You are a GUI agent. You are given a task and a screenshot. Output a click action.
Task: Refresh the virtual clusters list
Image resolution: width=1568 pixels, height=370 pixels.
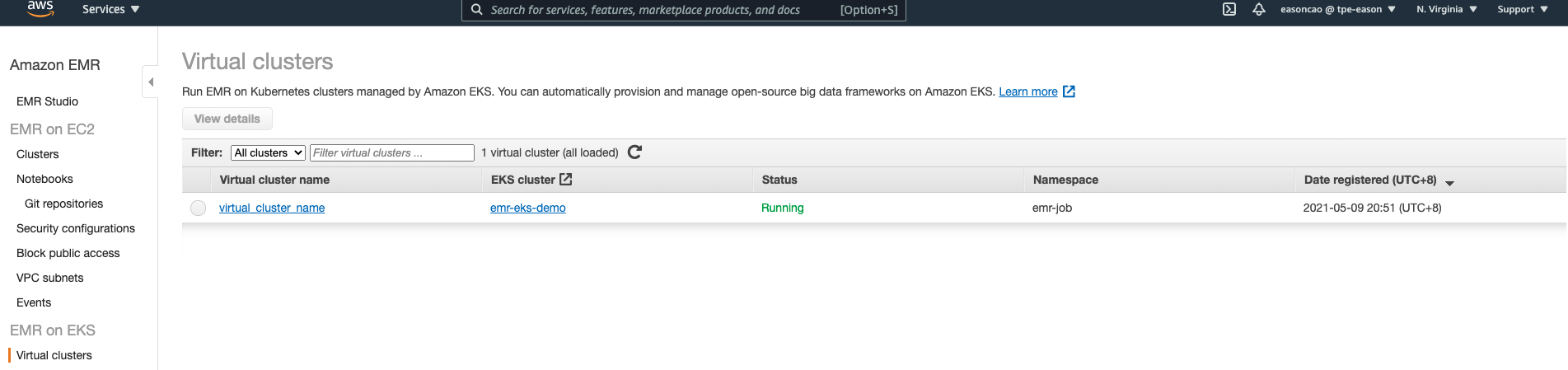point(634,152)
